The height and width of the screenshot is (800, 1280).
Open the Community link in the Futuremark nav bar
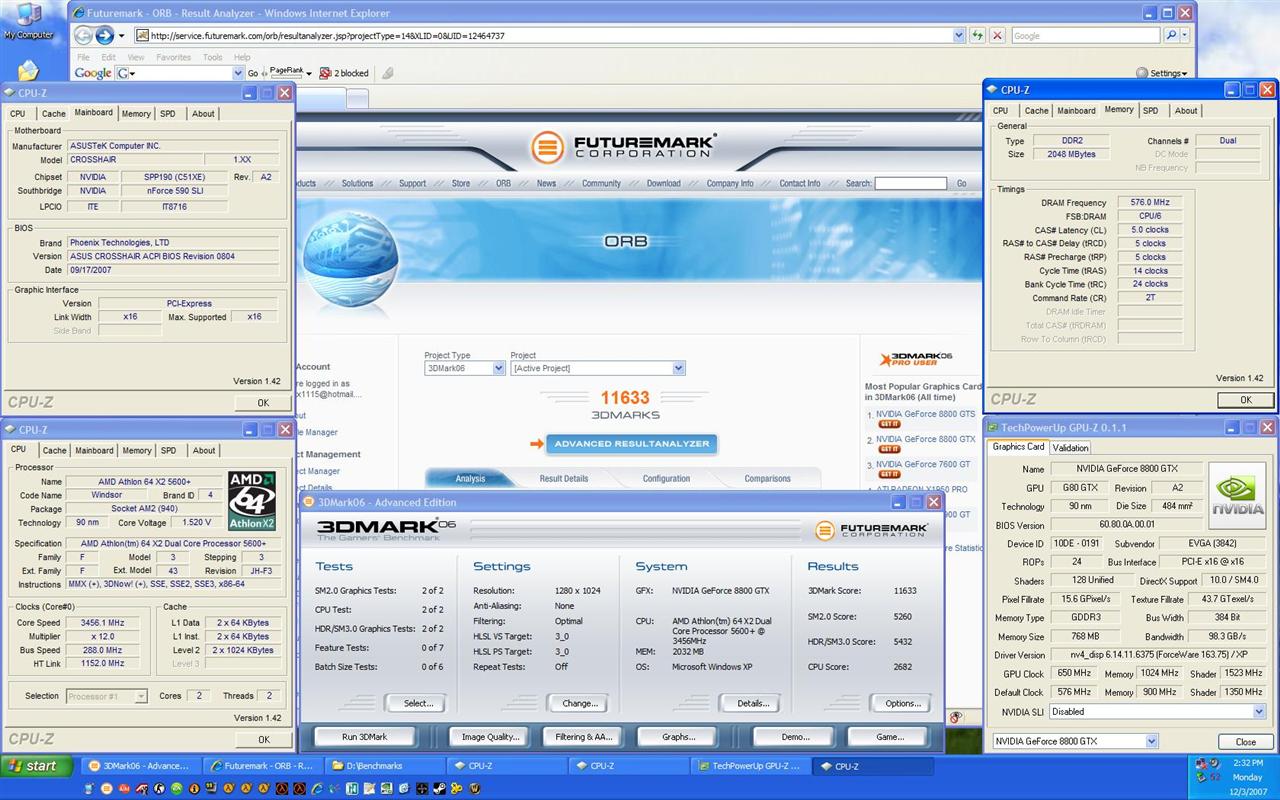[x=601, y=183]
